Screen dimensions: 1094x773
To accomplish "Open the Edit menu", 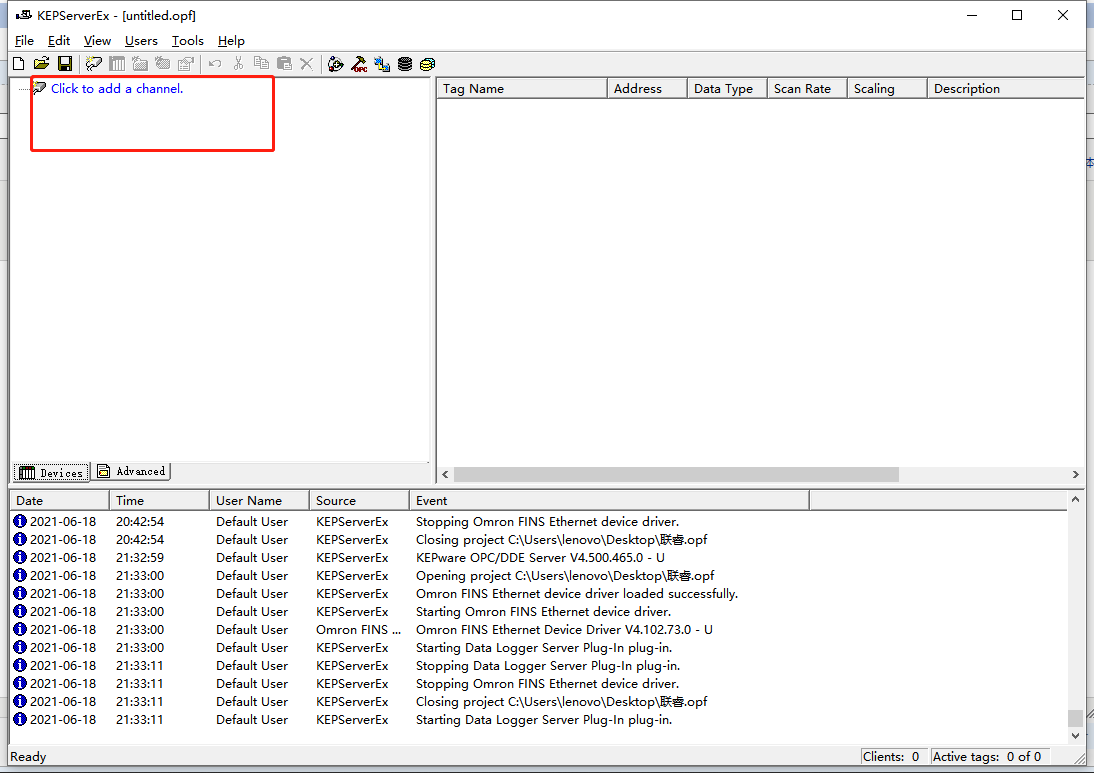I will click(x=59, y=40).
